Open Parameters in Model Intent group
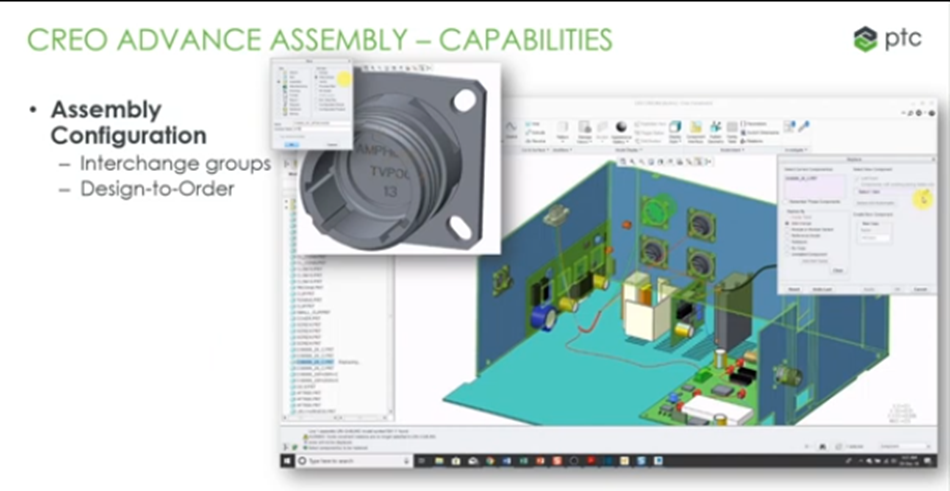The image size is (950, 491). pos(754,124)
